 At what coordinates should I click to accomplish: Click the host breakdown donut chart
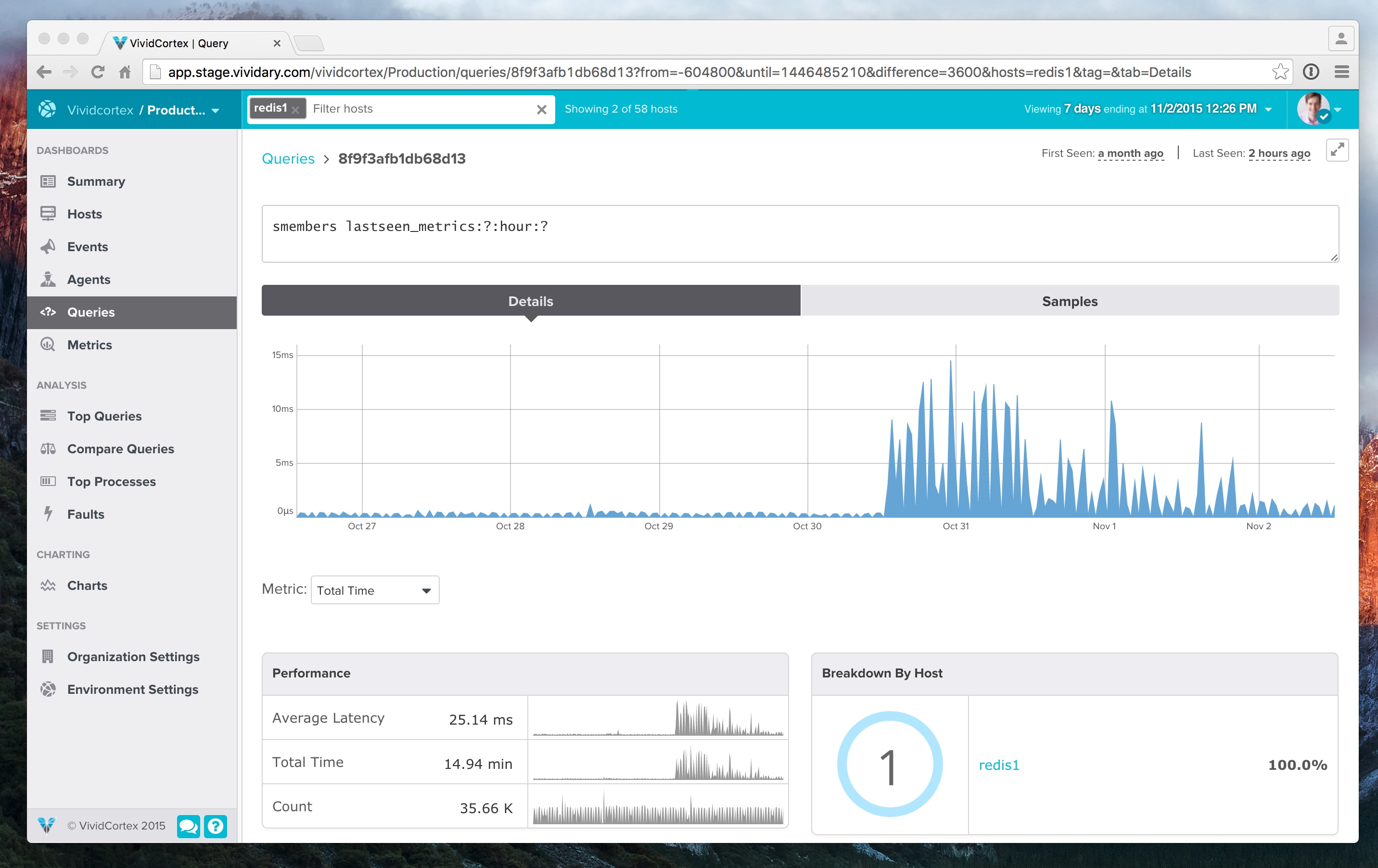coord(889,764)
